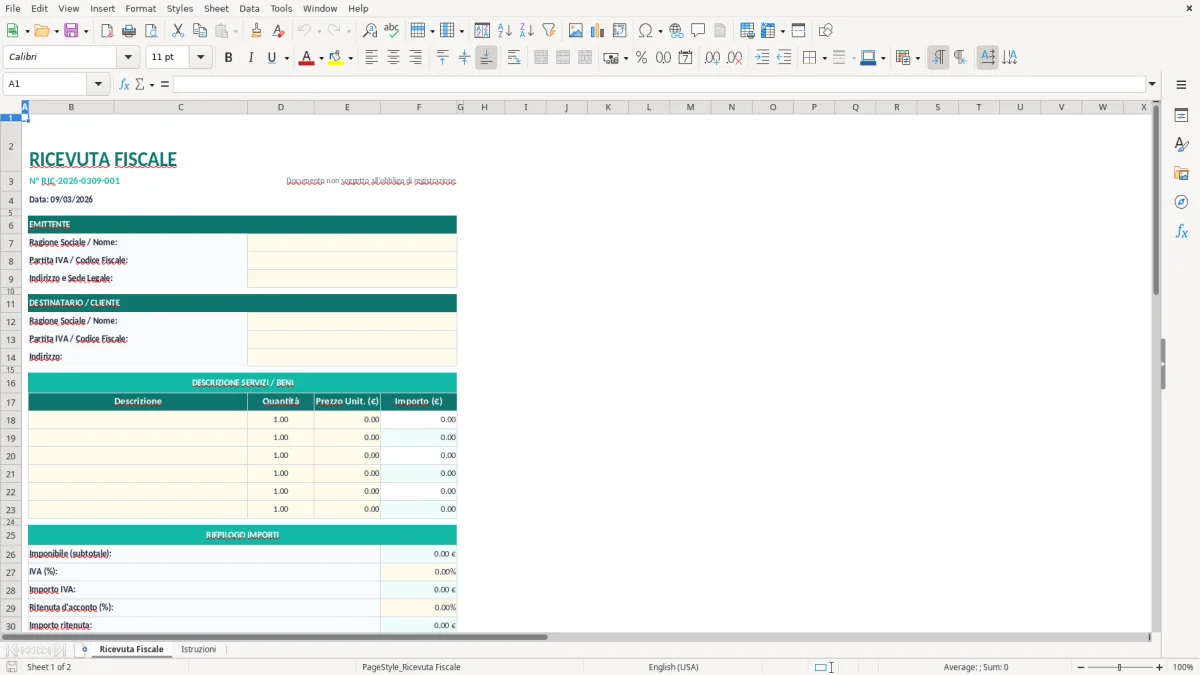
Task: Click zoom in plus button
Action: pyautogui.click(x=1160, y=667)
